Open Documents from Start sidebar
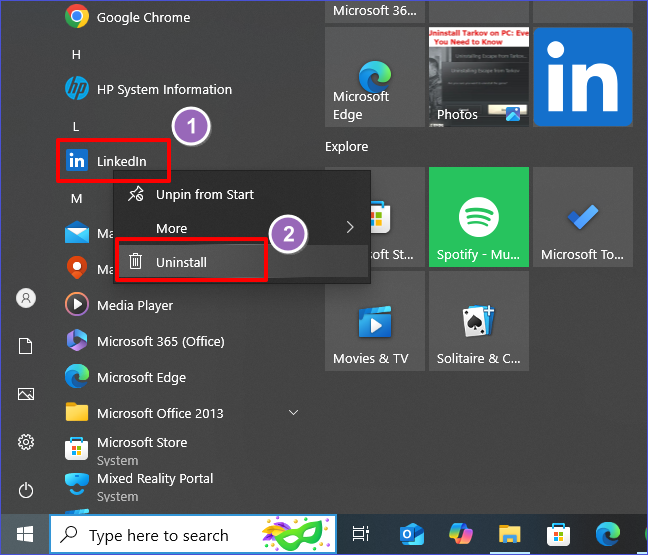Viewport: 648px width, 555px height. coord(26,346)
